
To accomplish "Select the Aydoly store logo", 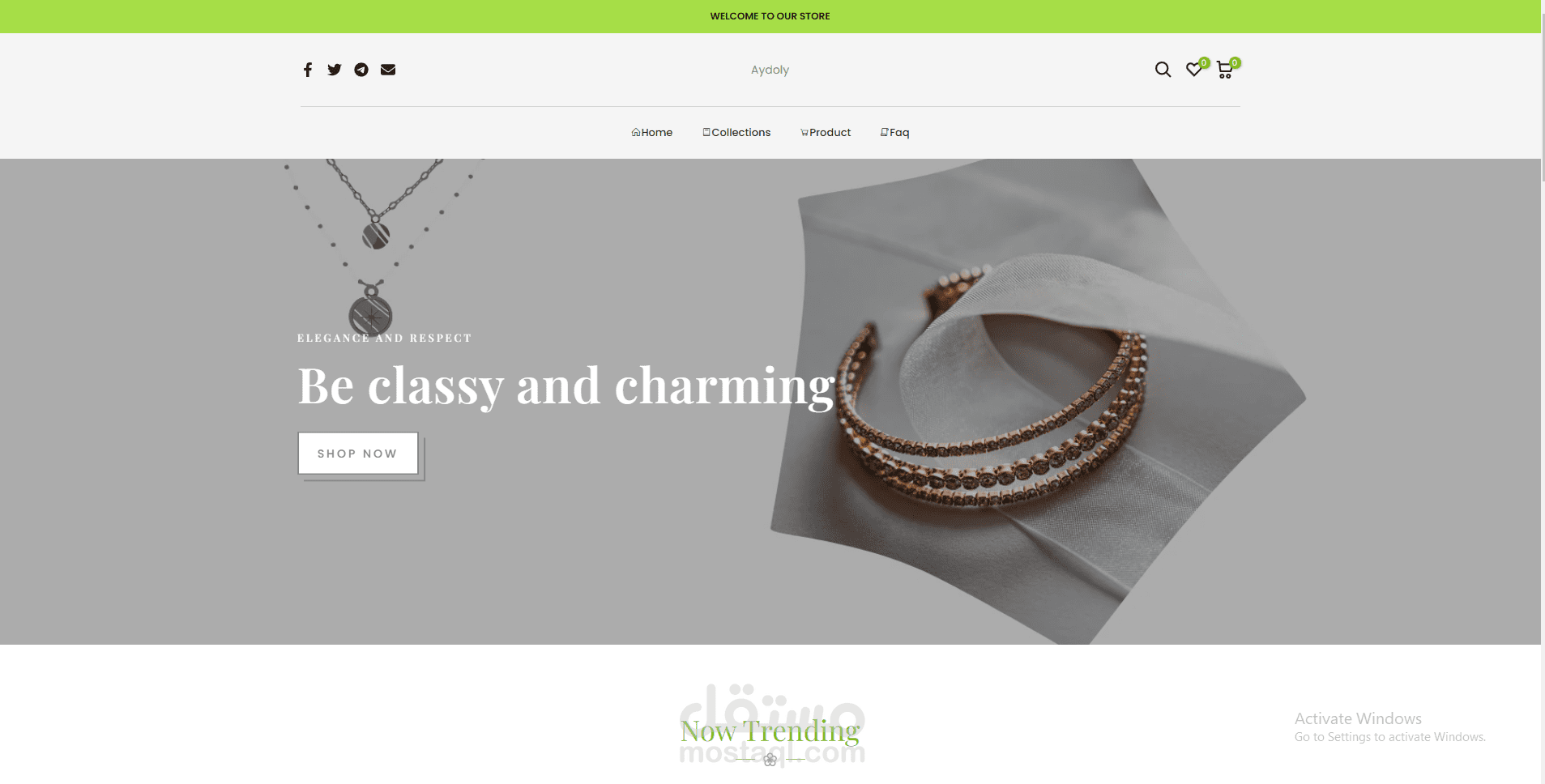I will (770, 70).
